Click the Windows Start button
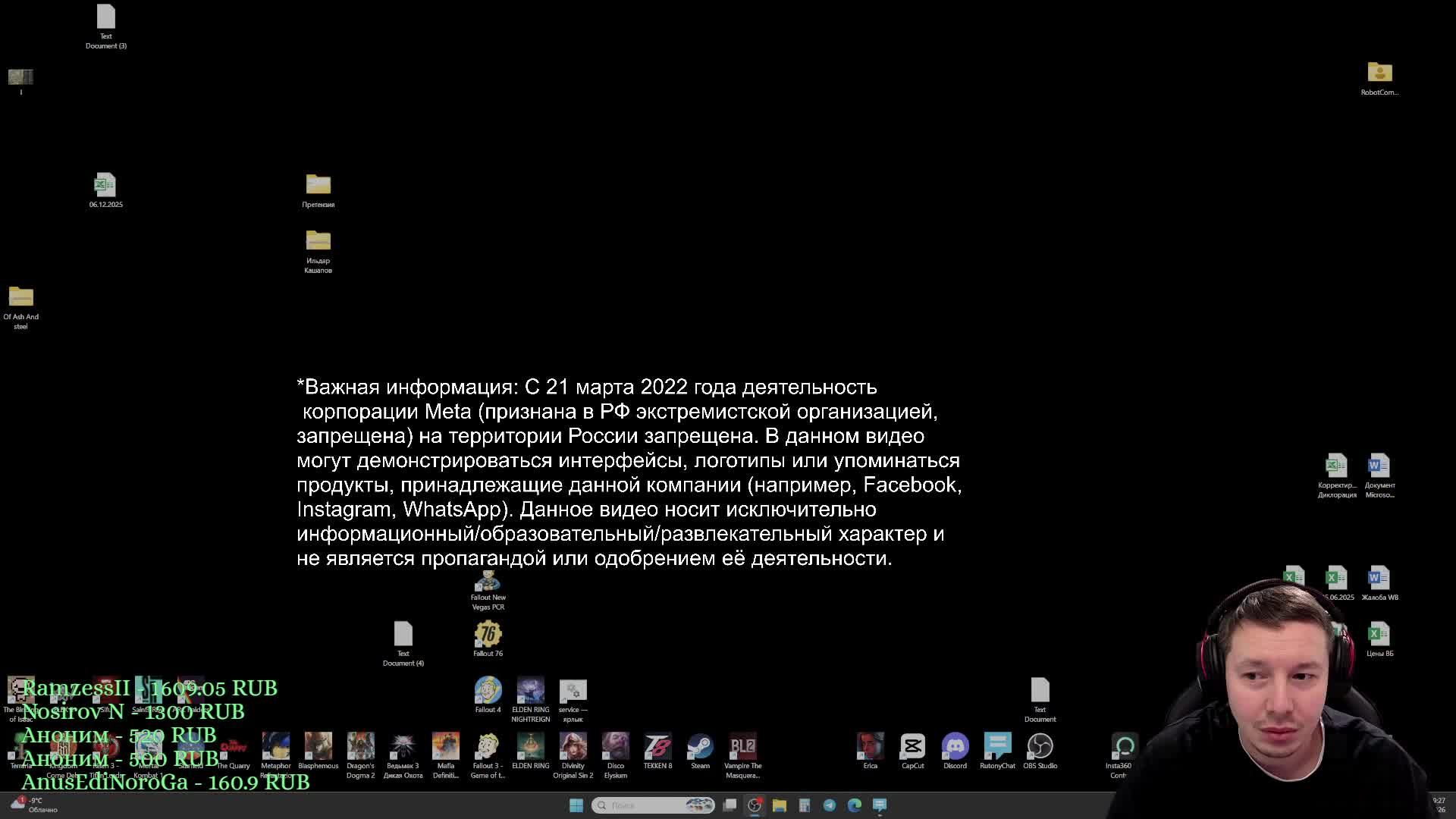Screen dimensions: 1456x819 (x=576, y=805)
